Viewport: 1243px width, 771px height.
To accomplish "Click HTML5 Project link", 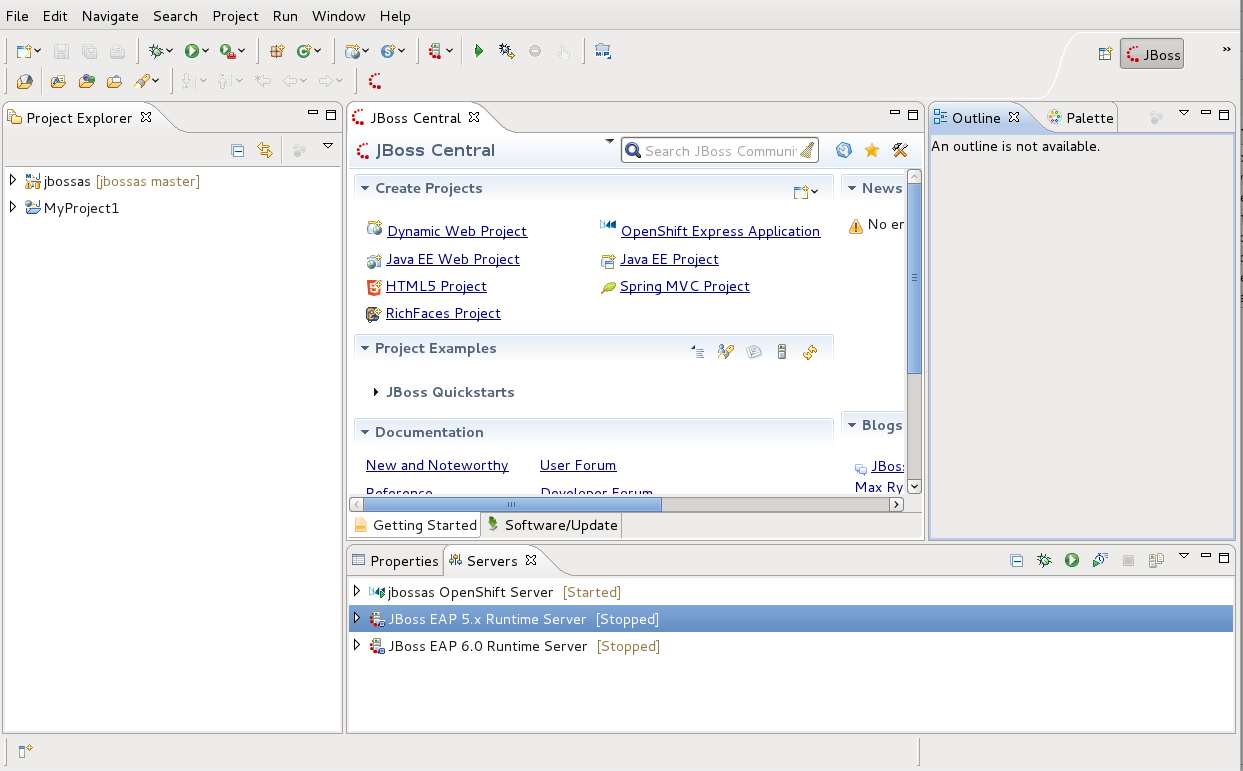I will 436,286.
